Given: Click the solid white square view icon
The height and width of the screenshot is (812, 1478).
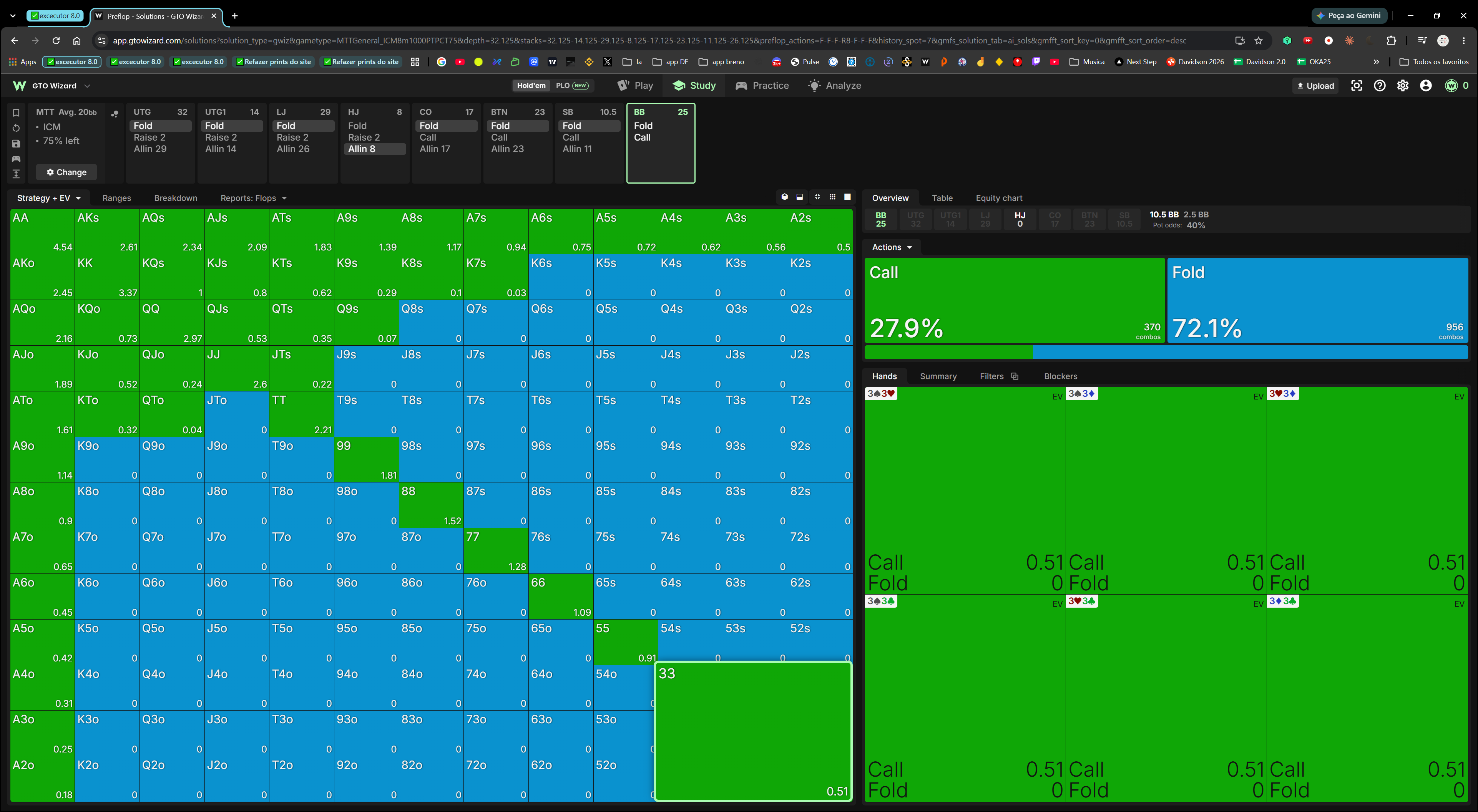Looking at the screenshot, I should 847,197.
